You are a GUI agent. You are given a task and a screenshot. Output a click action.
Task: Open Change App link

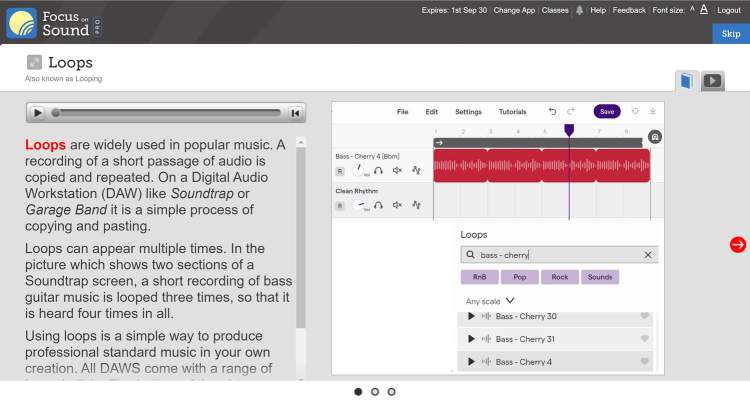(x=514, y=10)
